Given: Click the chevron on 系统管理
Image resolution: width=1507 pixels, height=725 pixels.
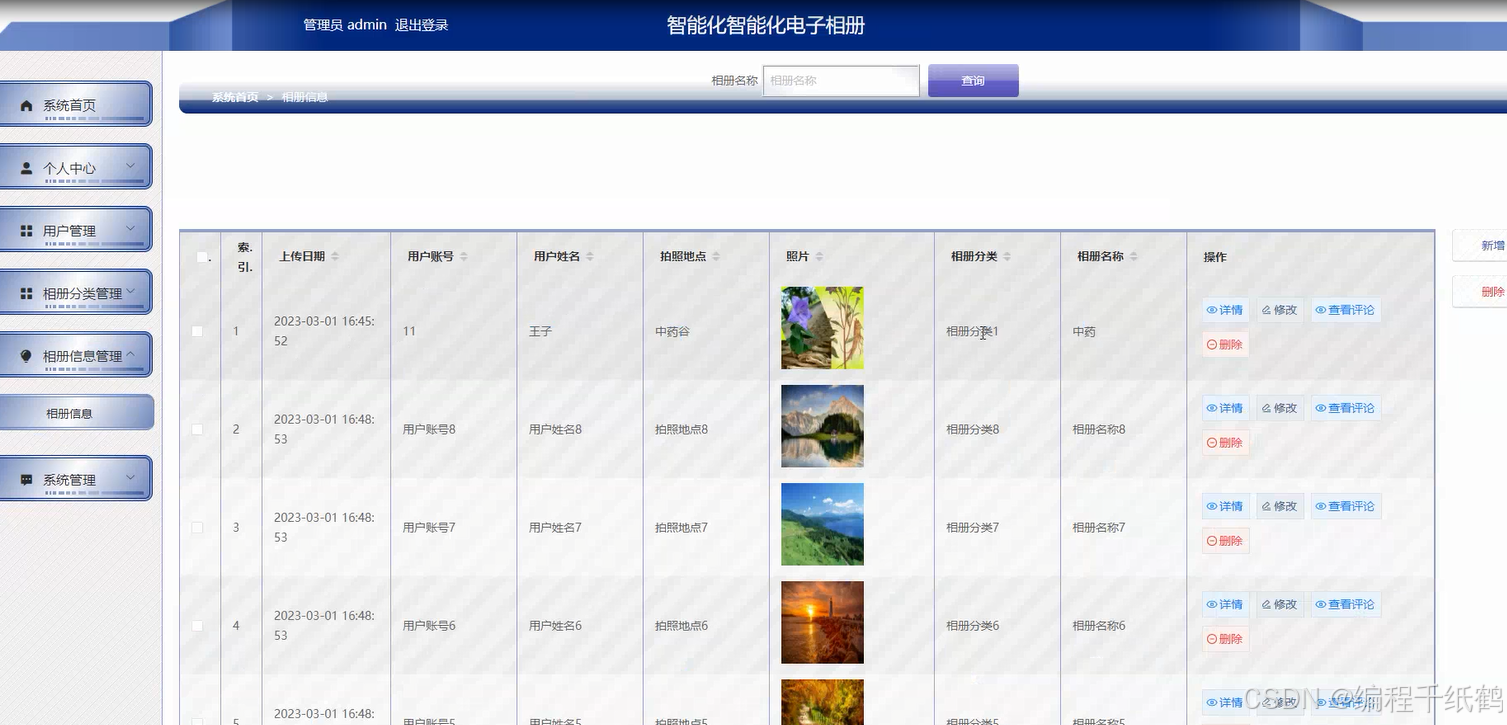Looking at the screenshot, I should tap(130, 478).
